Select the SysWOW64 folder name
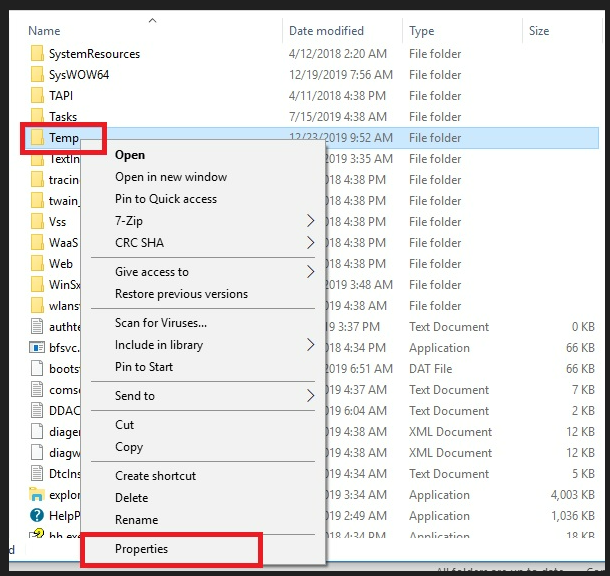 [79, 75]
